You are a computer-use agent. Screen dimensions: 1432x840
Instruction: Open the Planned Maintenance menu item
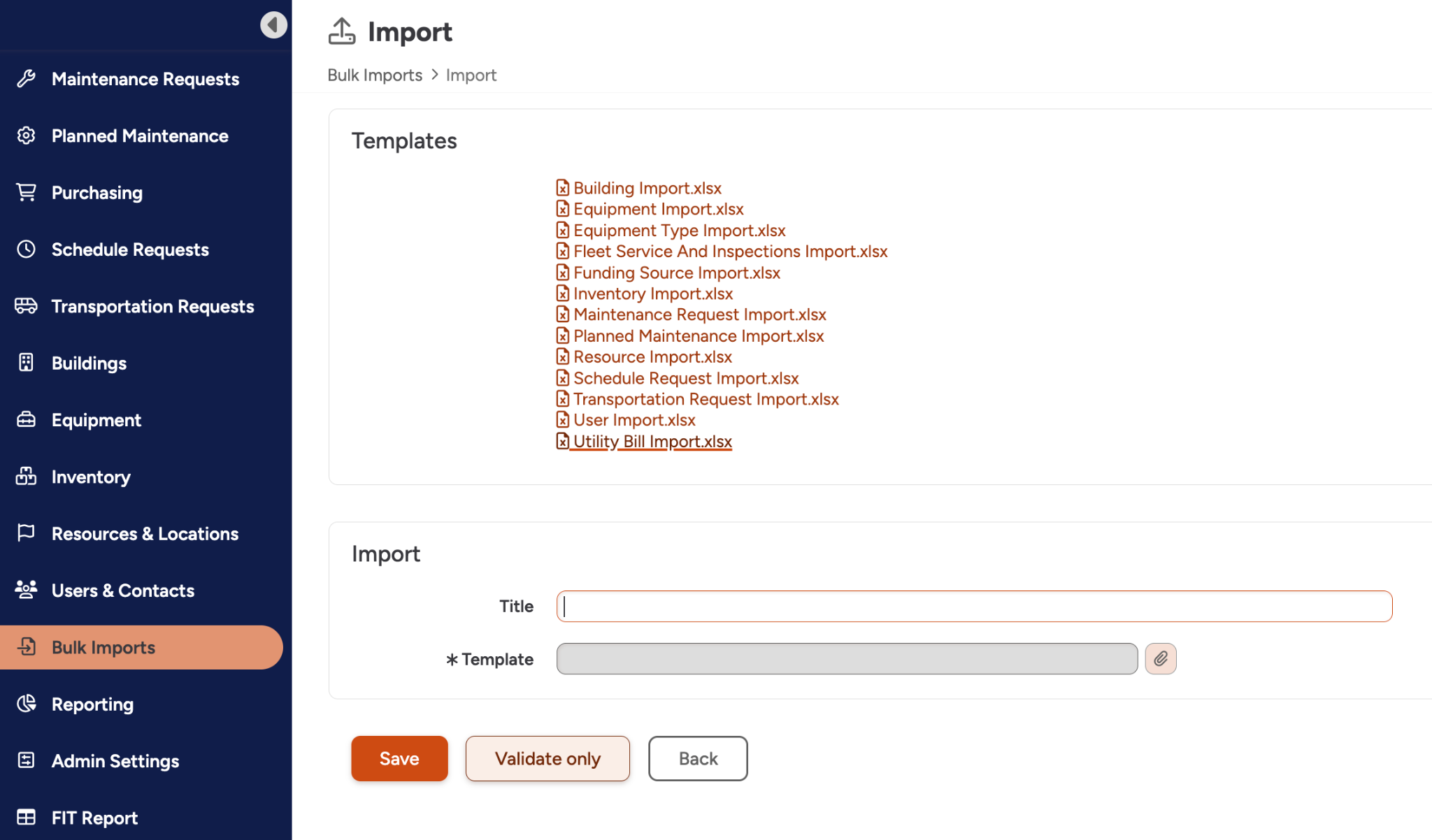tap(140, 136)
